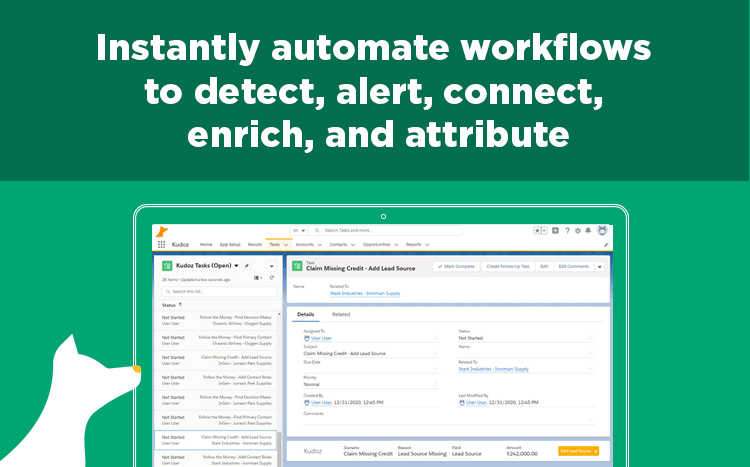The image size is (750, 467).
Task: Open the Add Lead Source button arrow
Action: click(596, 451)
